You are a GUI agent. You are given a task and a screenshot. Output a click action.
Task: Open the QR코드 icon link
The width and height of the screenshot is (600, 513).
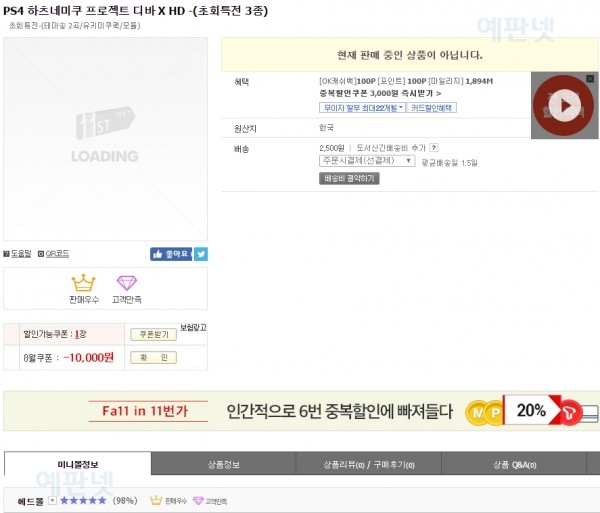coord(54,254)
